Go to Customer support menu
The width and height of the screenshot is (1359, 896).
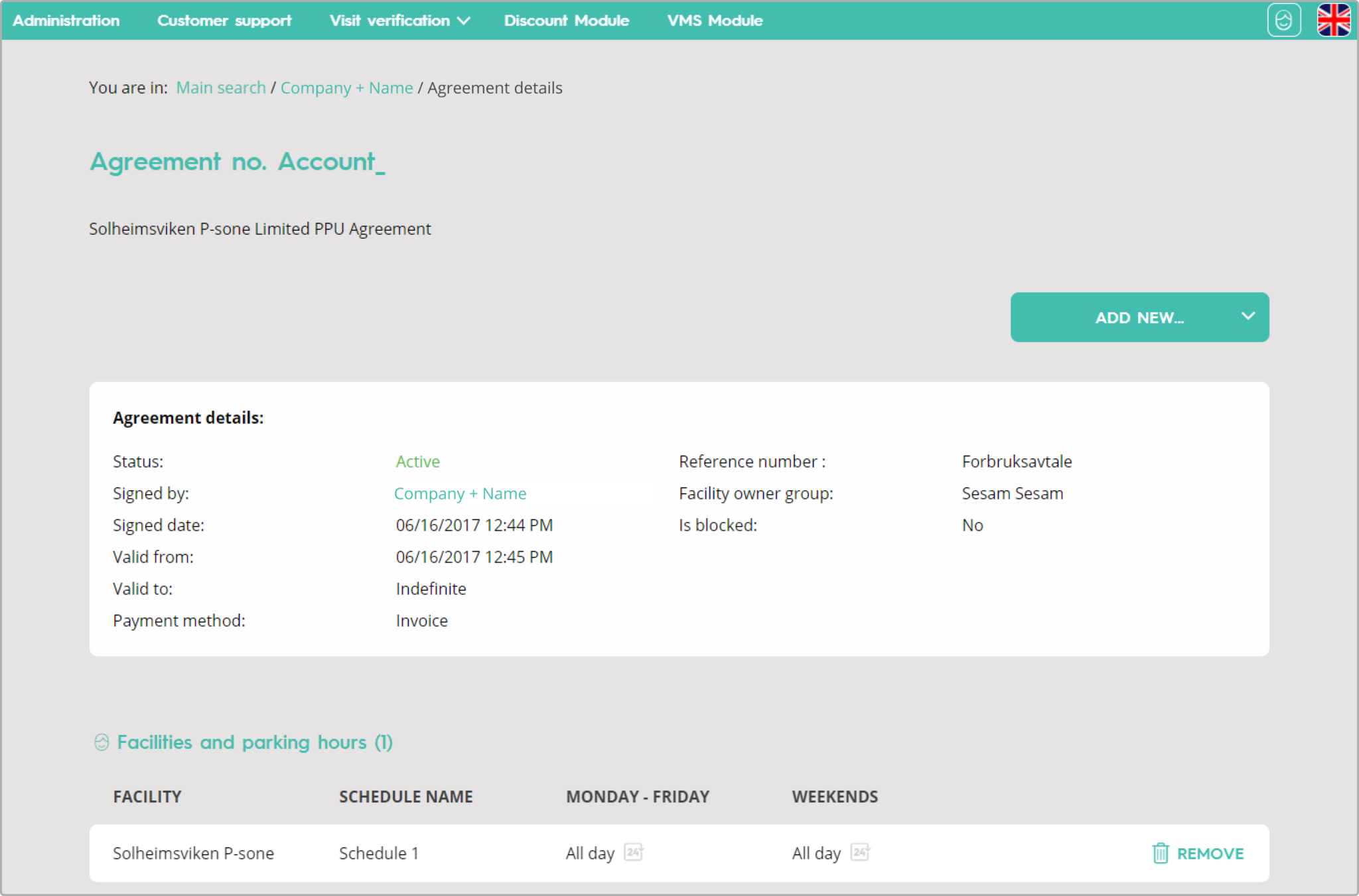click(x=224, y=21)
